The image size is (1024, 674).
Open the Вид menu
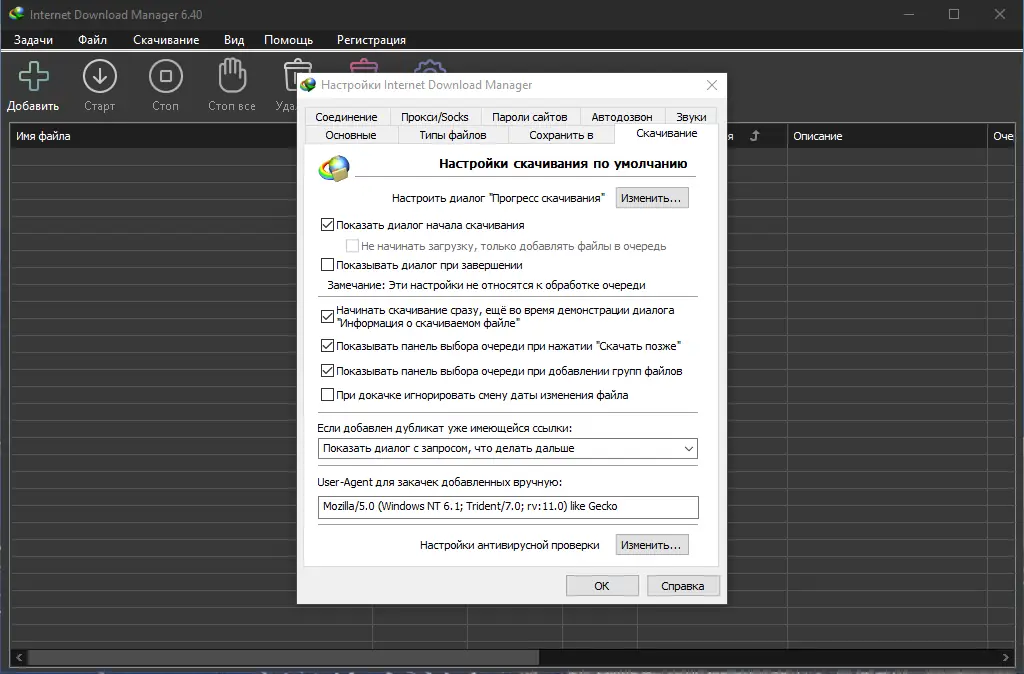[x=234, y=40]
